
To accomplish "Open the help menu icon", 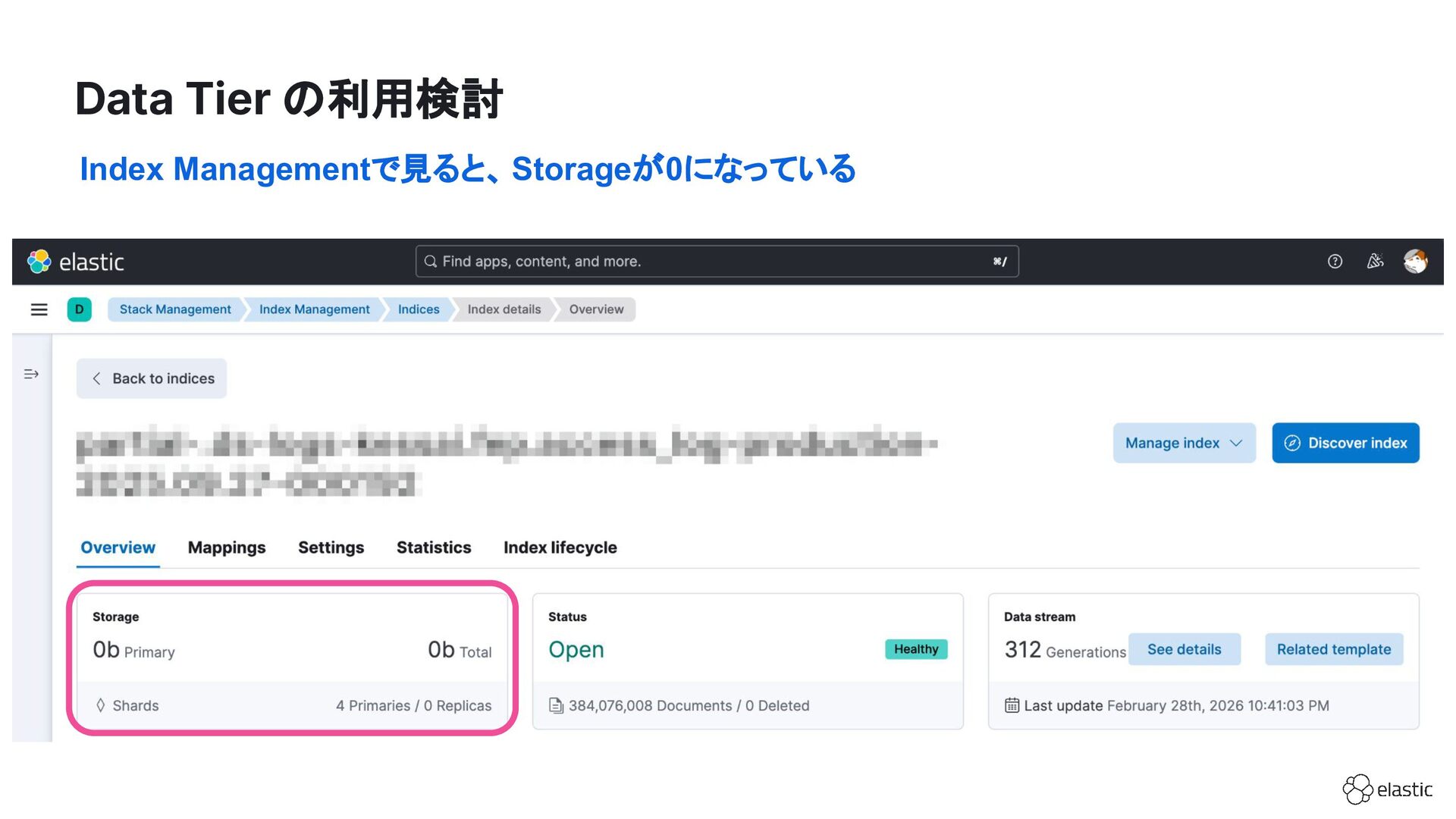I will pyautogui.click(x=1335, y=262).
